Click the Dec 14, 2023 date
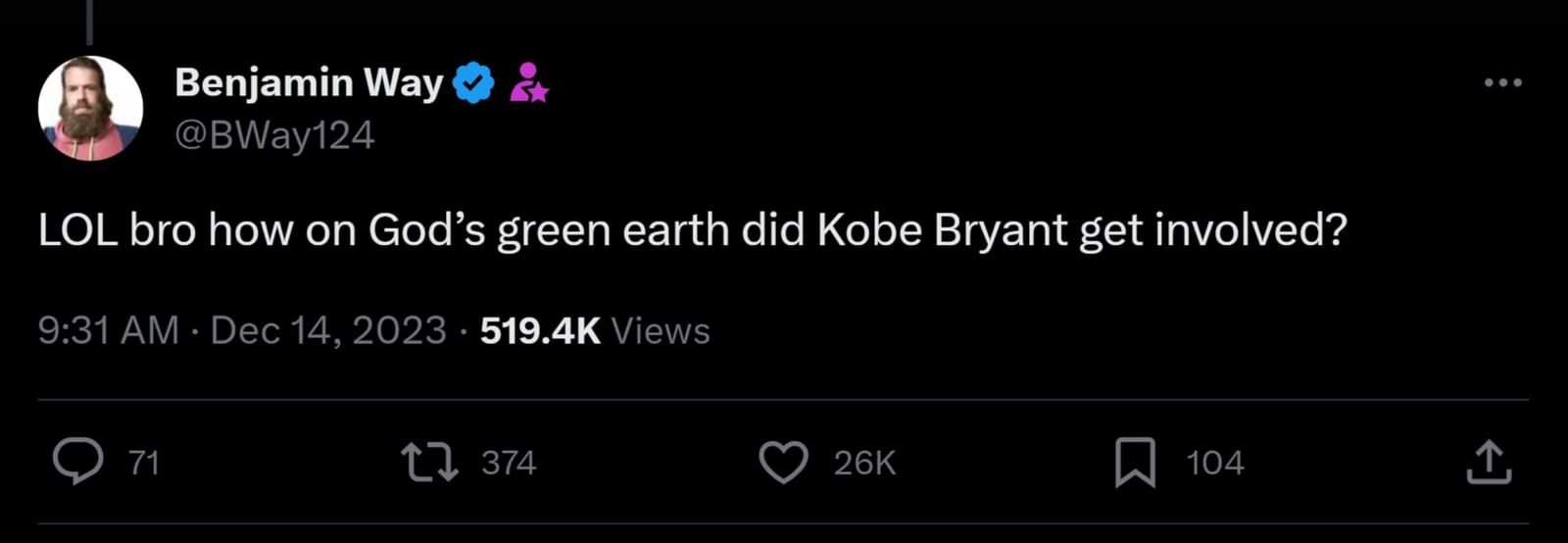The image size is (1568, 543). 328,331
